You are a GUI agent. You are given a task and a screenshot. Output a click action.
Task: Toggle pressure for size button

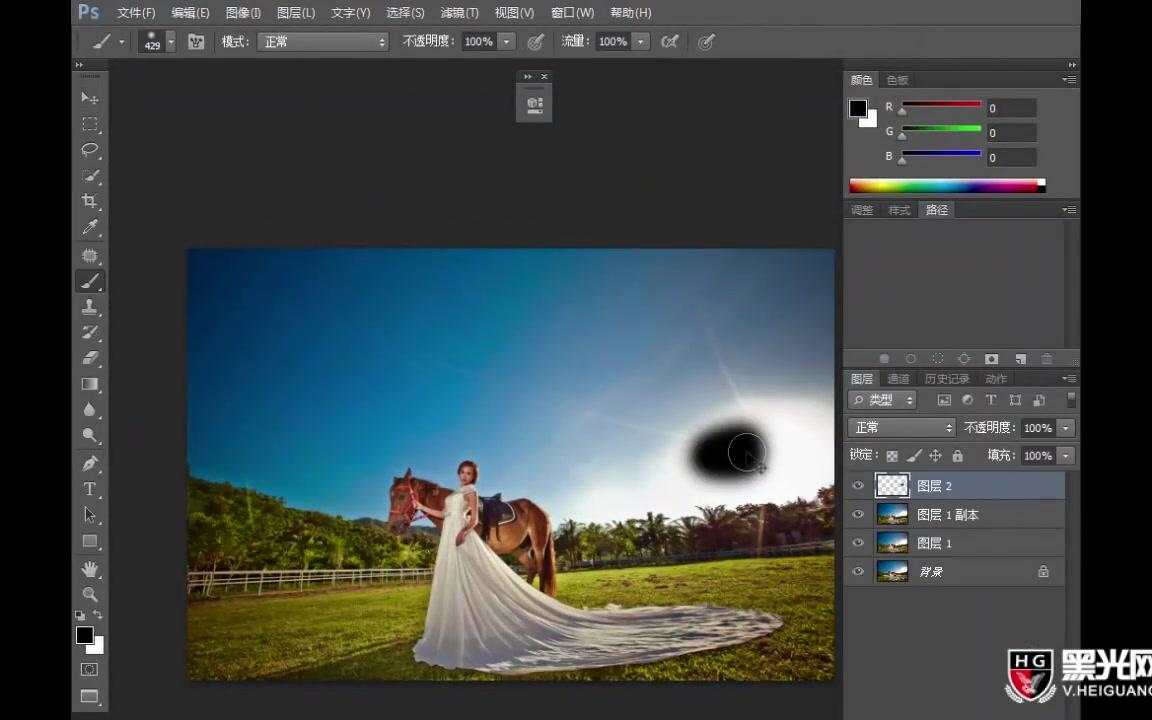coord(706,42)
